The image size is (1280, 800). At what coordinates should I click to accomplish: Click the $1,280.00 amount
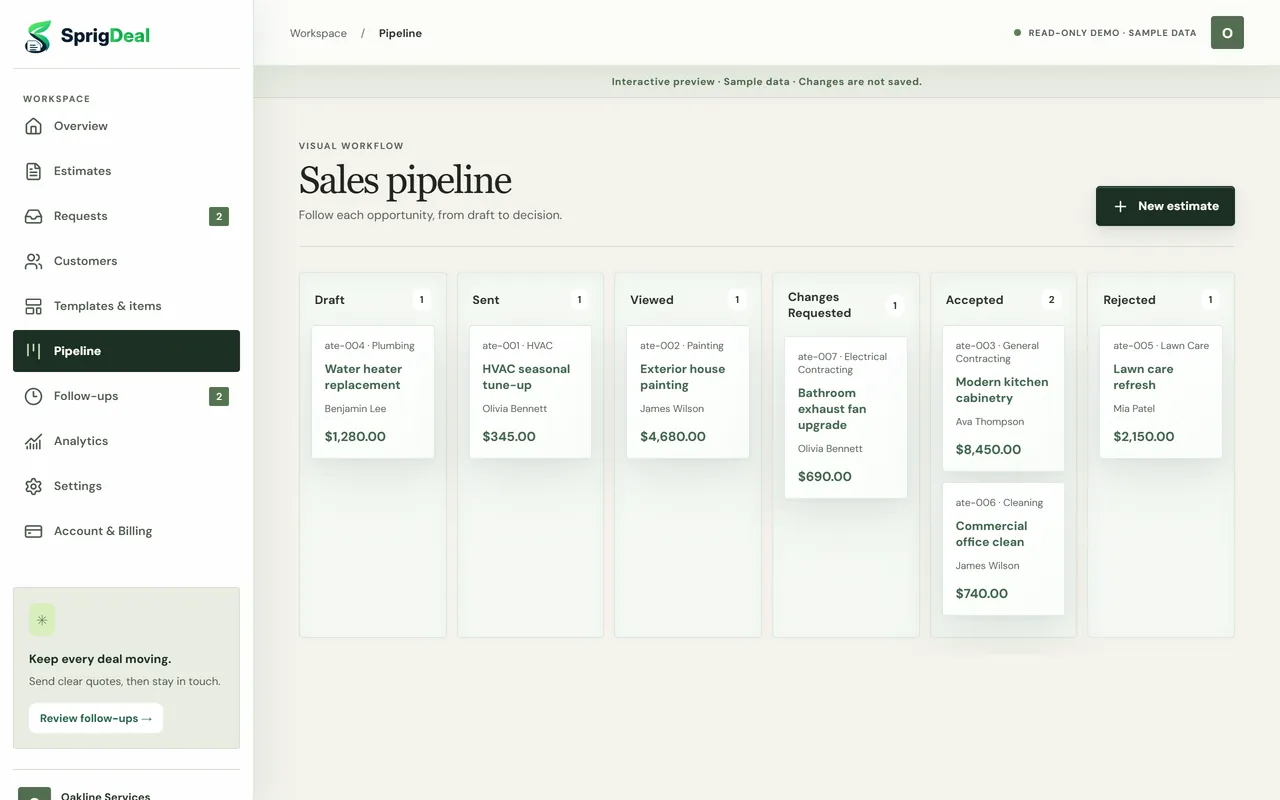pos(355,437)
